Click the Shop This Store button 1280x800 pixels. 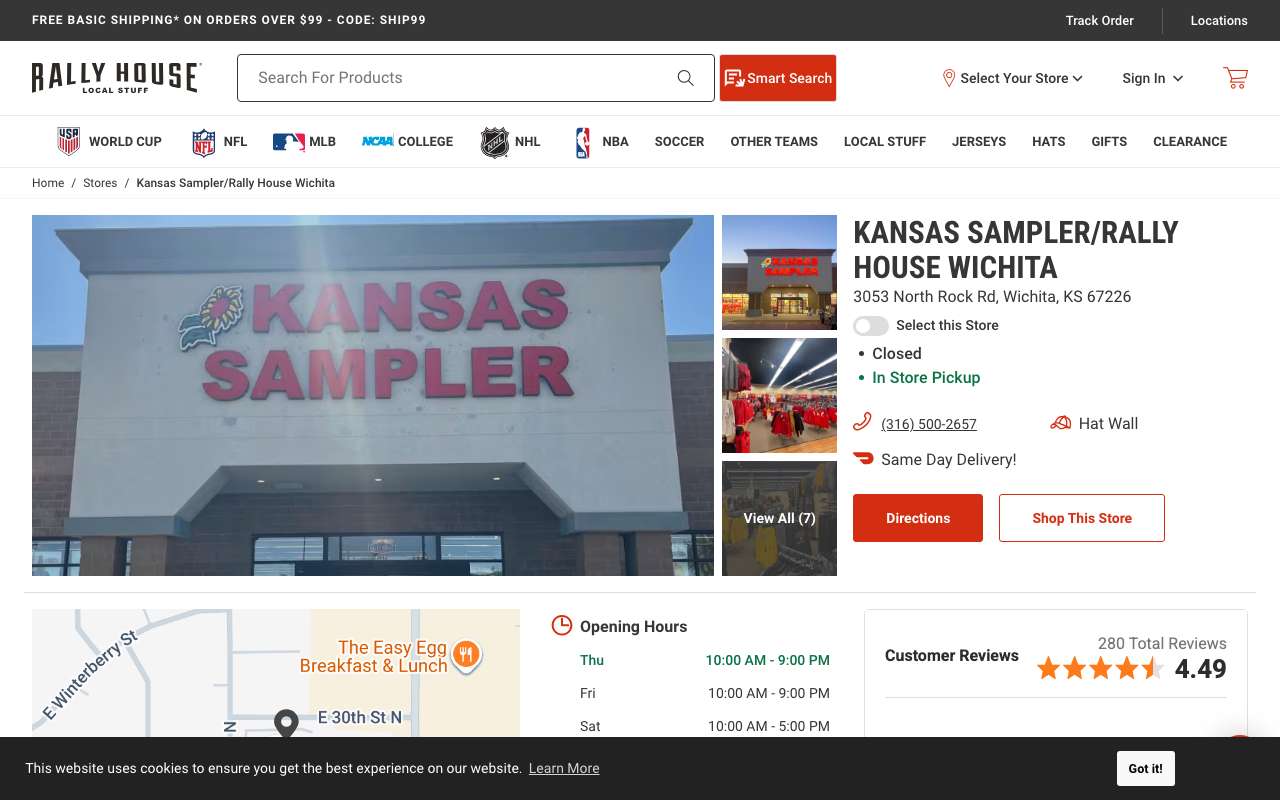coord(1082,518)
